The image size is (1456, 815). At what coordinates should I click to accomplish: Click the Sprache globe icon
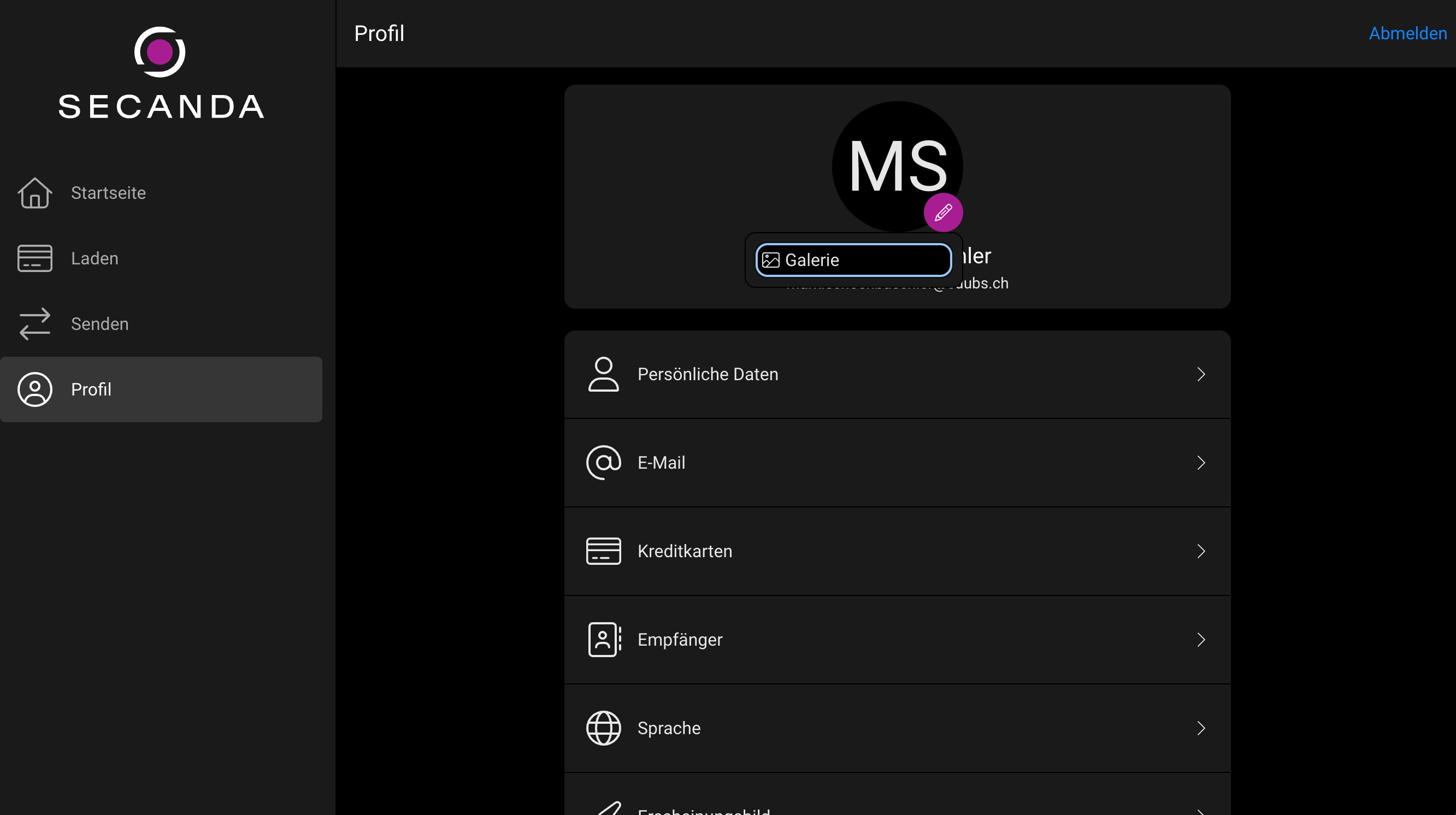603,728
